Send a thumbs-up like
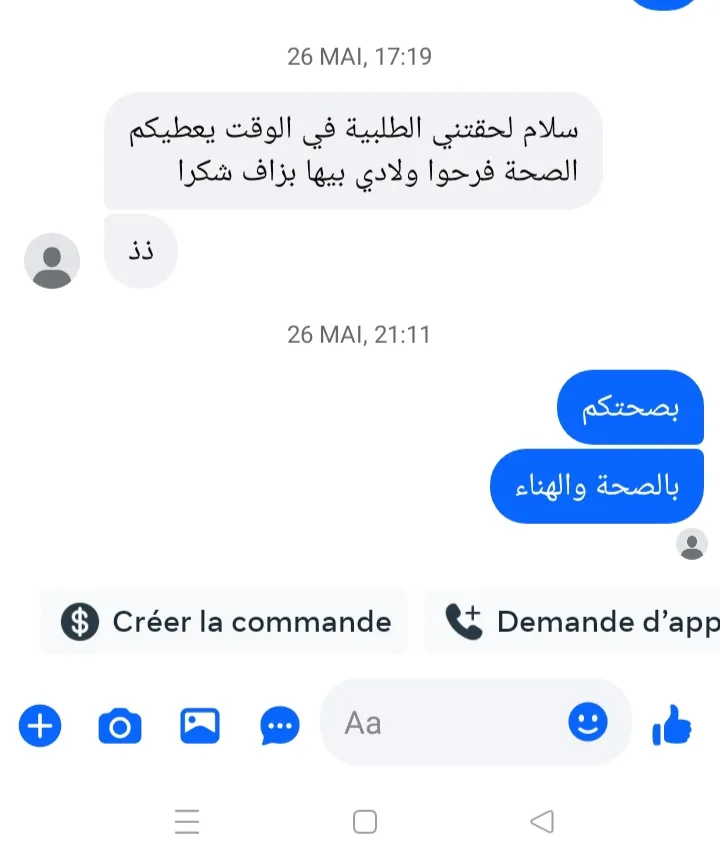Image resolution: width=720 pixels, height=866 pixels. [671, 725]
